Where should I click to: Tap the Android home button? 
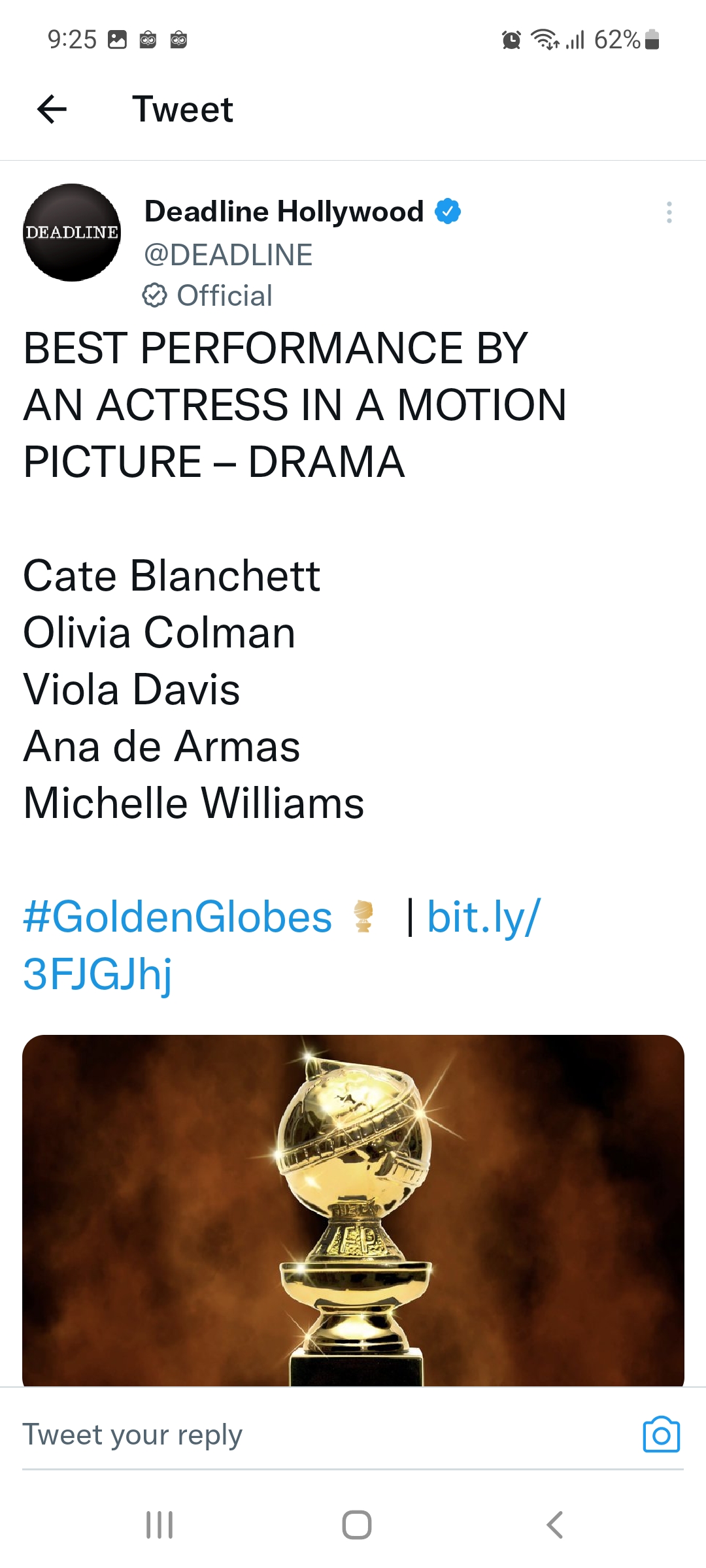[357, 1525]
